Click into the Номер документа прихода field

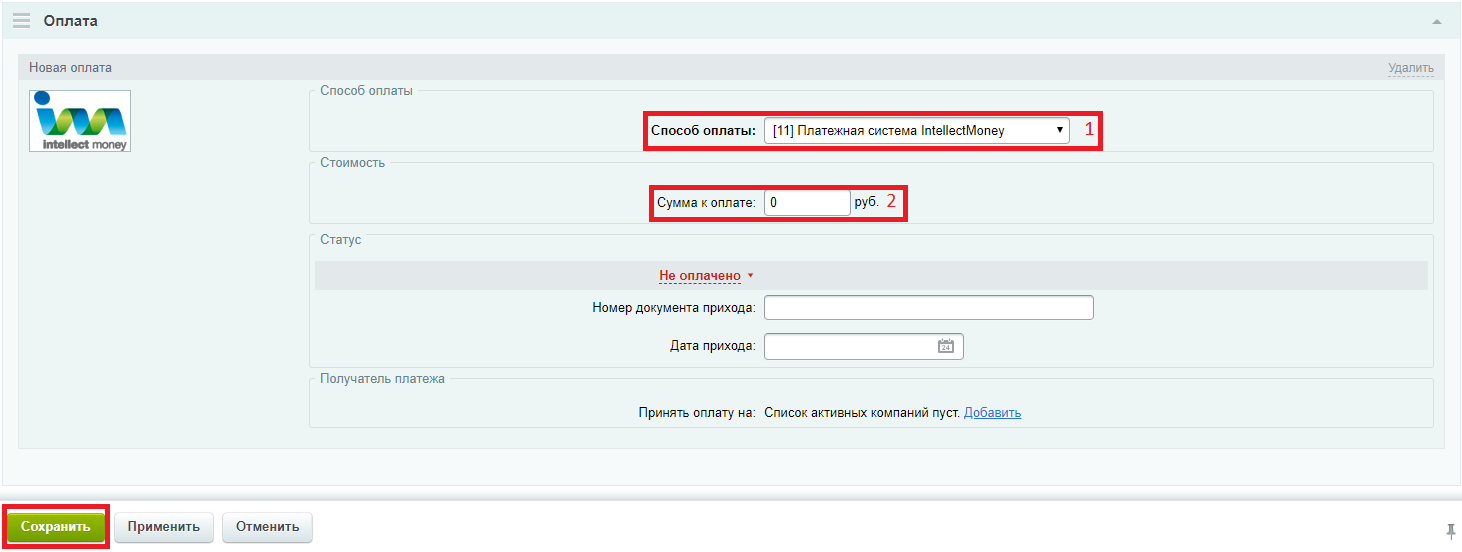928,307
